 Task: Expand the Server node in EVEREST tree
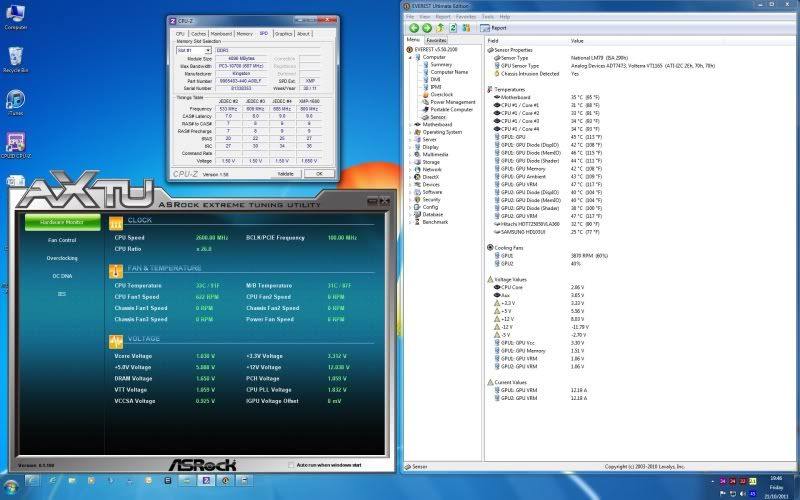click(410, 139)
